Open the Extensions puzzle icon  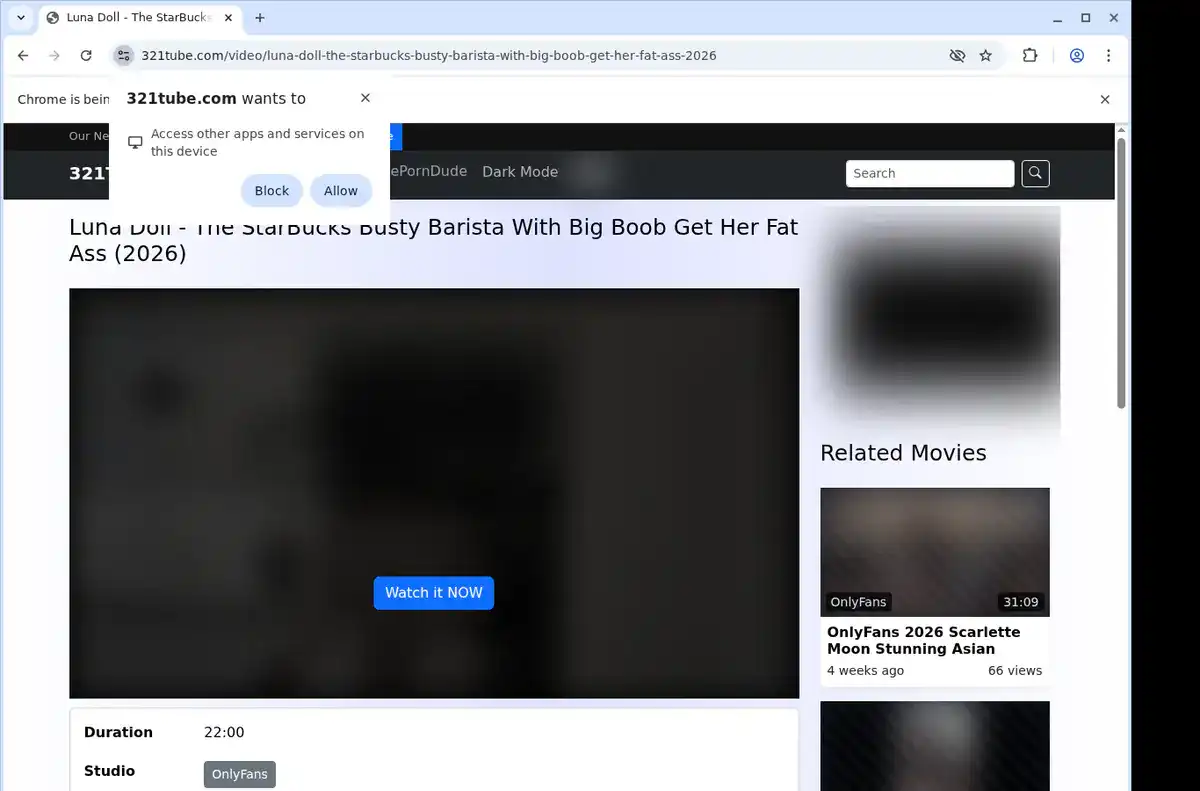1030,56
